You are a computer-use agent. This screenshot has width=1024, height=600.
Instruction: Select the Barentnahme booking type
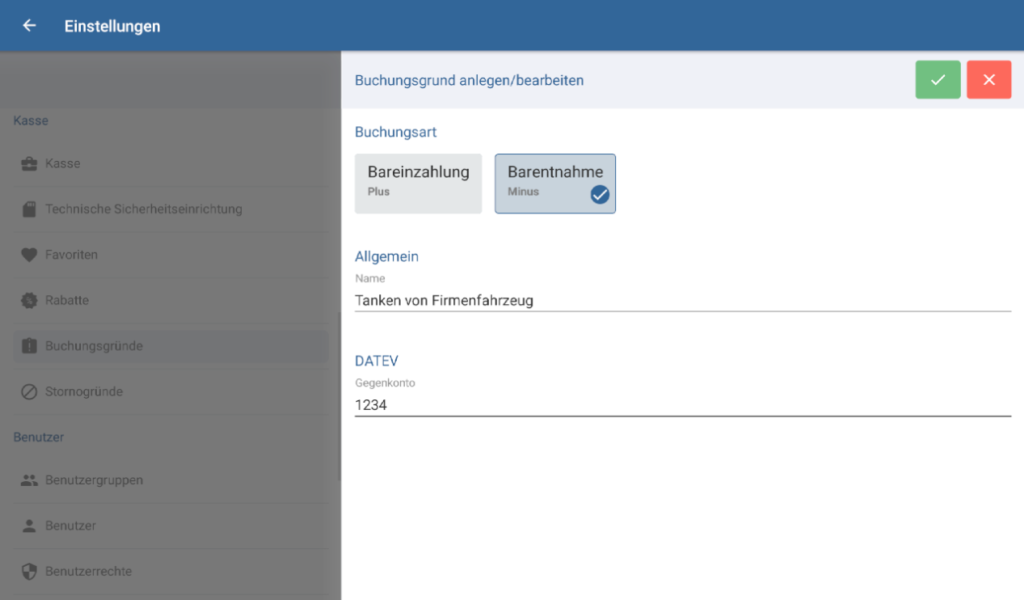(x=555, y=183)
